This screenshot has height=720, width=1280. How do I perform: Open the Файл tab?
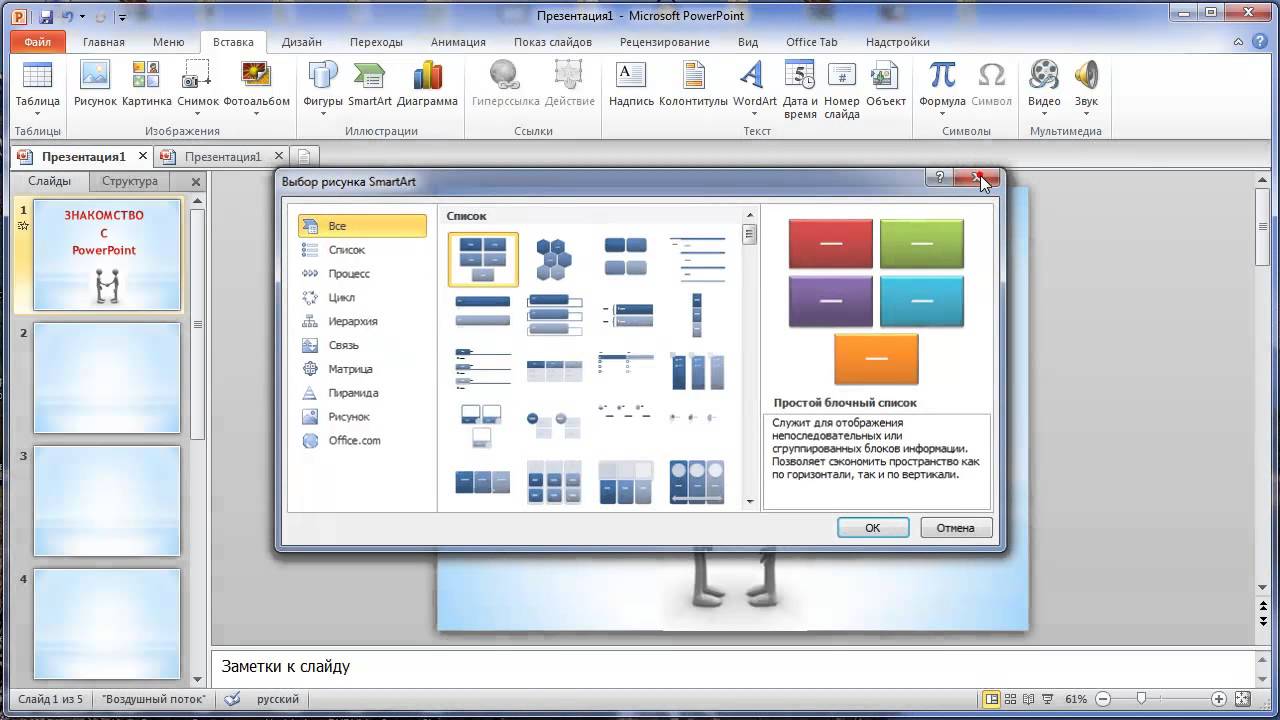[38, 42]
